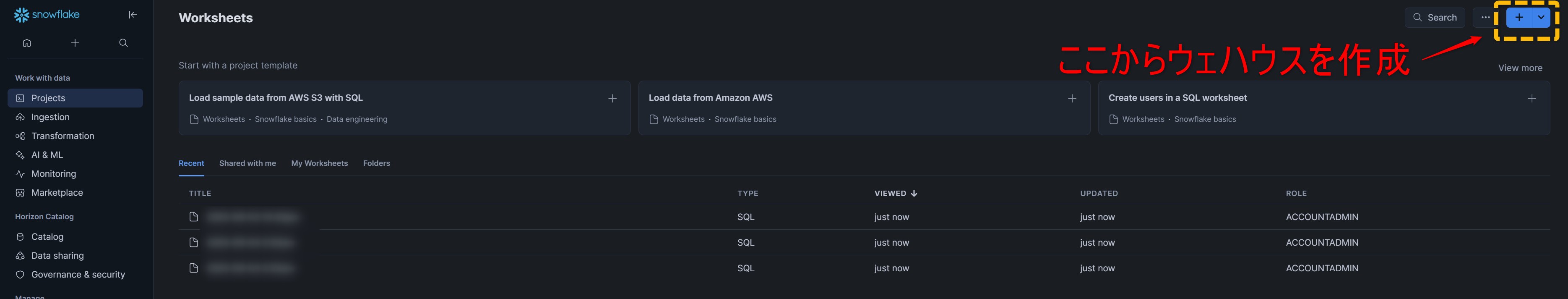Add the Load sample data from AWS S3 template with its plus icon
Image resolution: width=1568 pixels, height=299 pixels.
coord(612,98)
